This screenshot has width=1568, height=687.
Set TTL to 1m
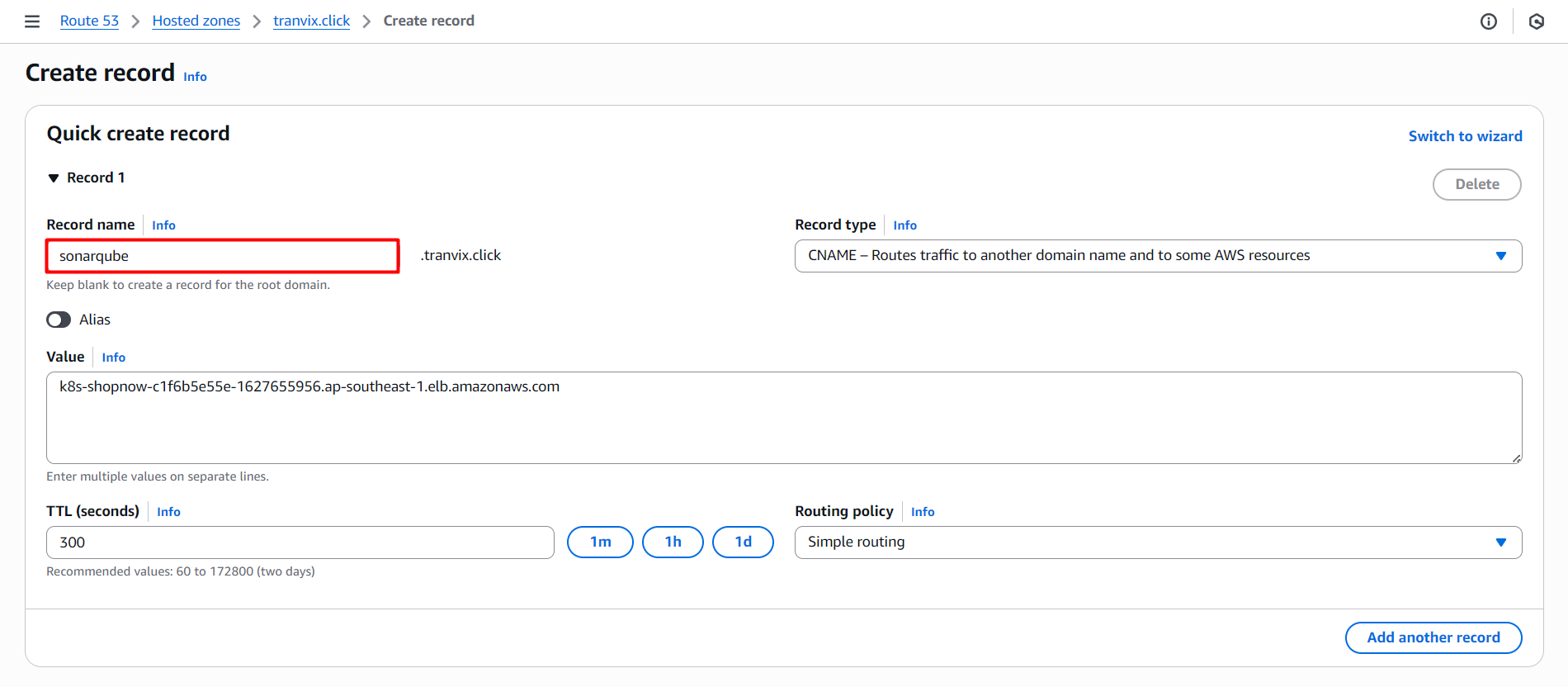pyautogui.click(x=600, y=542)
